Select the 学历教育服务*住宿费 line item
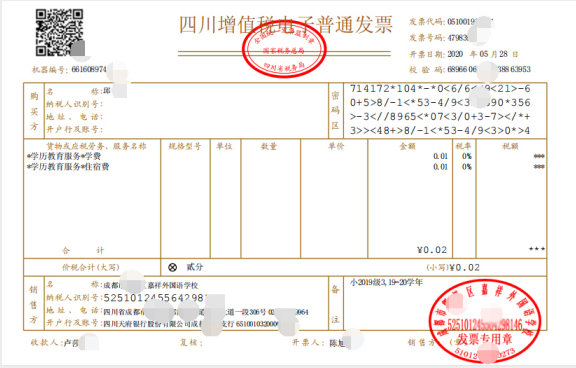Viewport: 576px width, 368px height. [68, 167]
